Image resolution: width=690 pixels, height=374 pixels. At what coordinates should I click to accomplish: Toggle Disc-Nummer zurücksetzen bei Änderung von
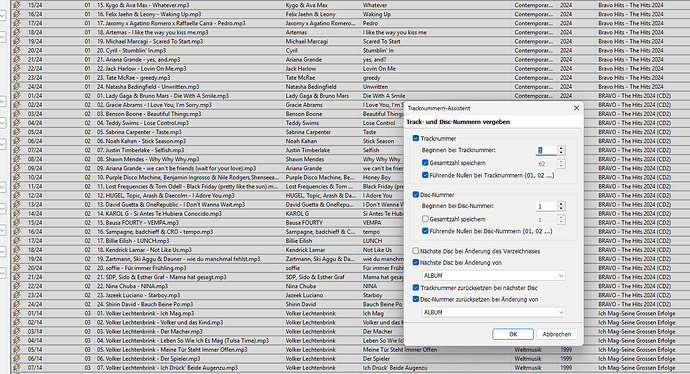[416, 299]
